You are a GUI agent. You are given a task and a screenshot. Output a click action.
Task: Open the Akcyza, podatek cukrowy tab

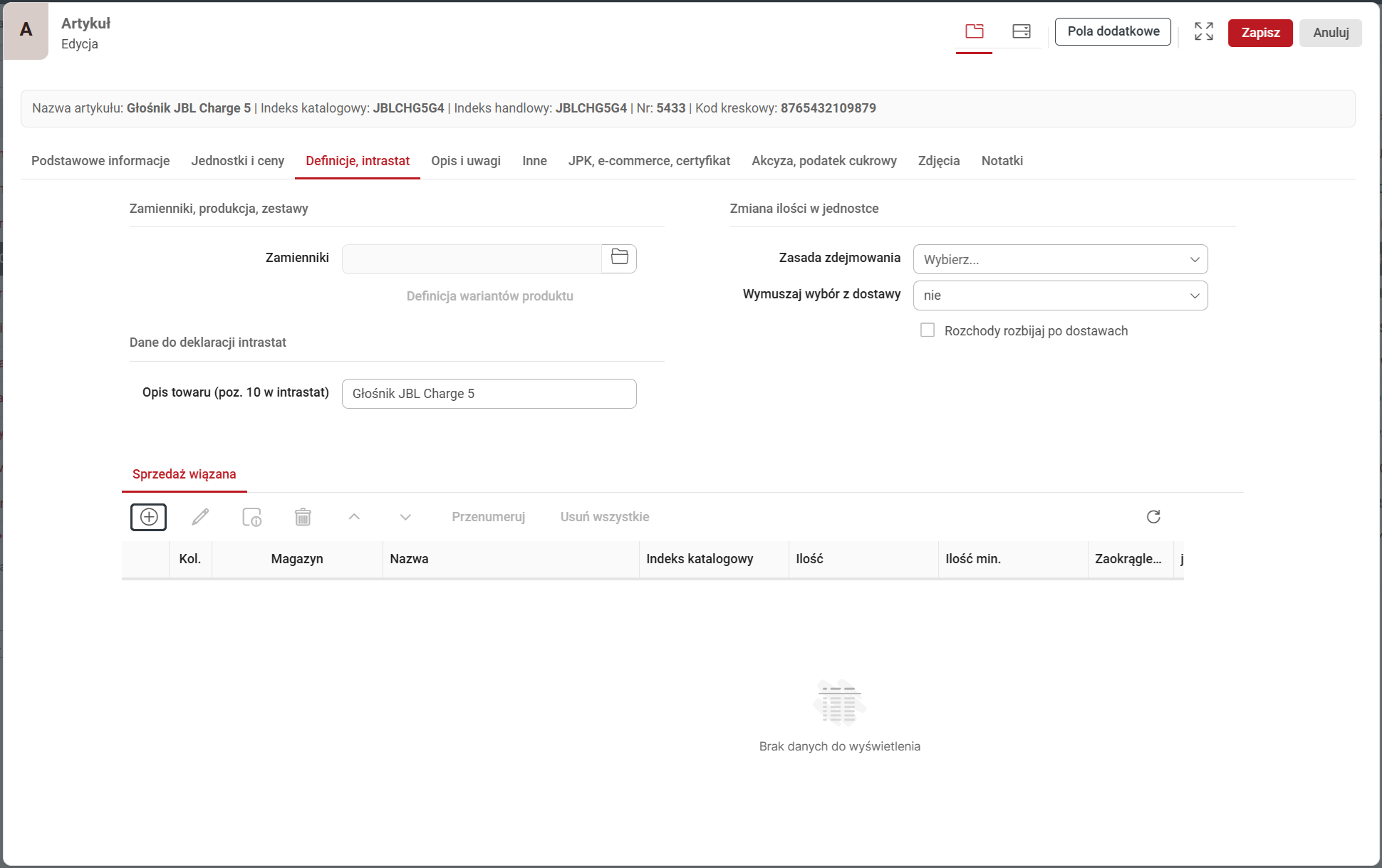pos(824,161)
